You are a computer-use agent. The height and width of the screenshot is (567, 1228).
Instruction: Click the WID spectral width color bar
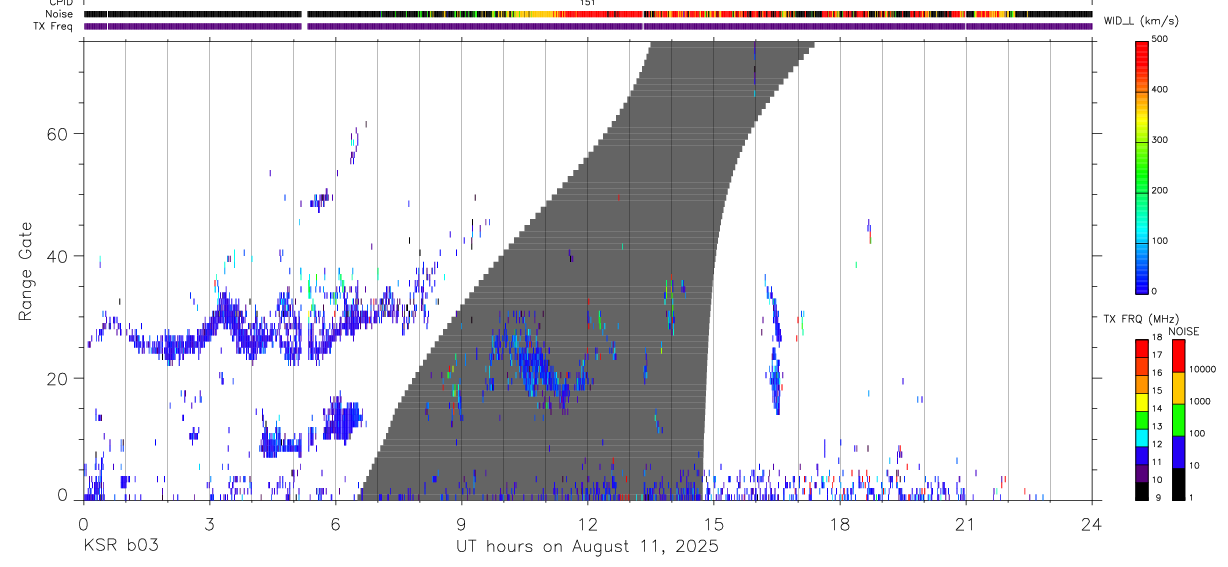(x=1142, y=166)
